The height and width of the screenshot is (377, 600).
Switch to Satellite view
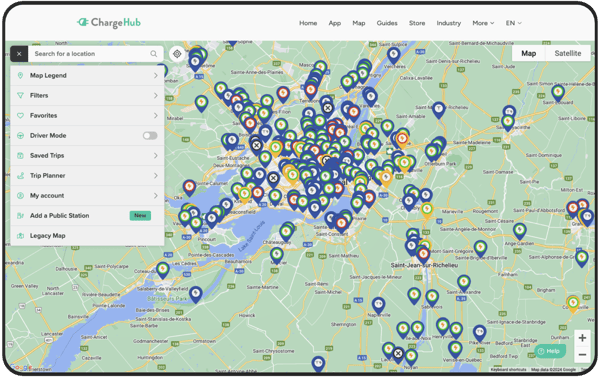point(568,54)
